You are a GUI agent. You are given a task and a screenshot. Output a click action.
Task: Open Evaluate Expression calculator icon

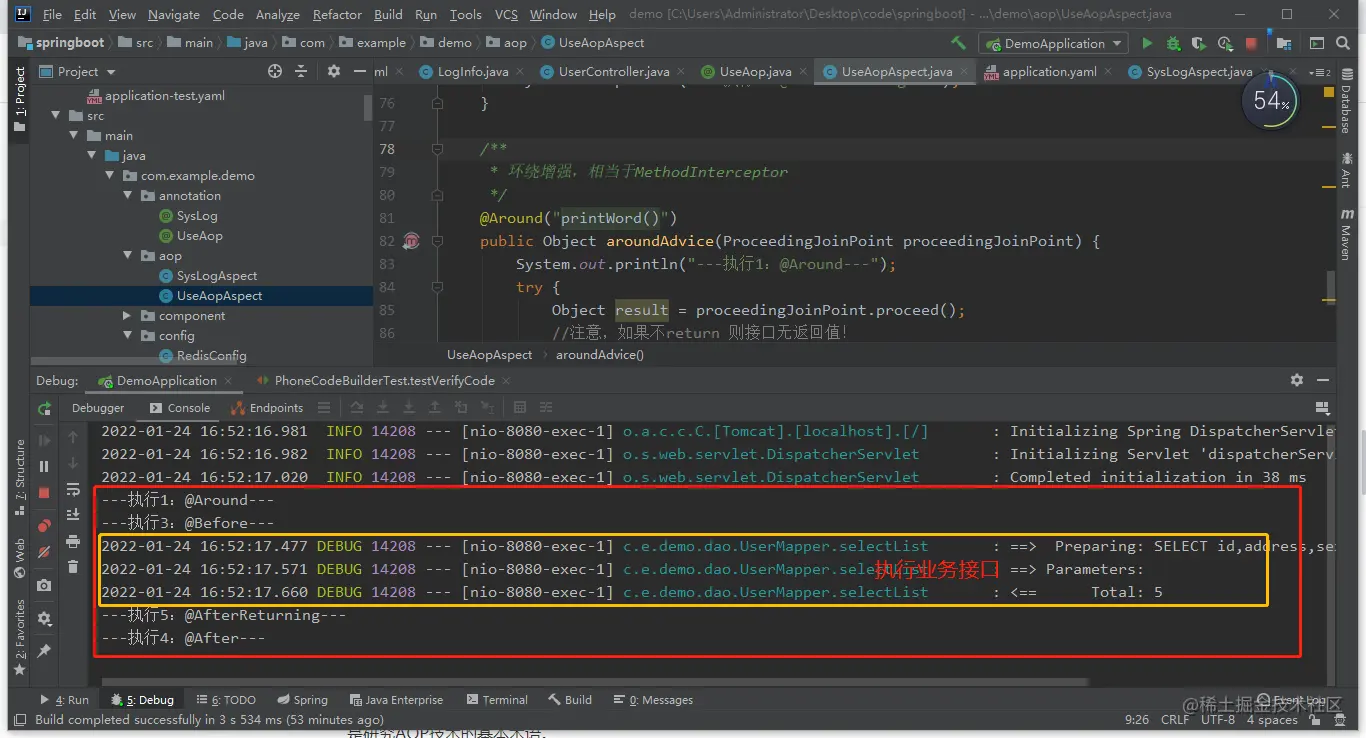(x=519, y=407)
